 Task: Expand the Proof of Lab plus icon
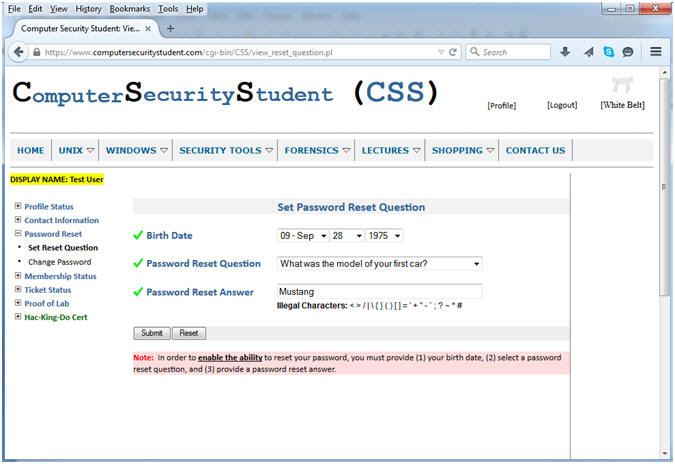click(18, 303)
